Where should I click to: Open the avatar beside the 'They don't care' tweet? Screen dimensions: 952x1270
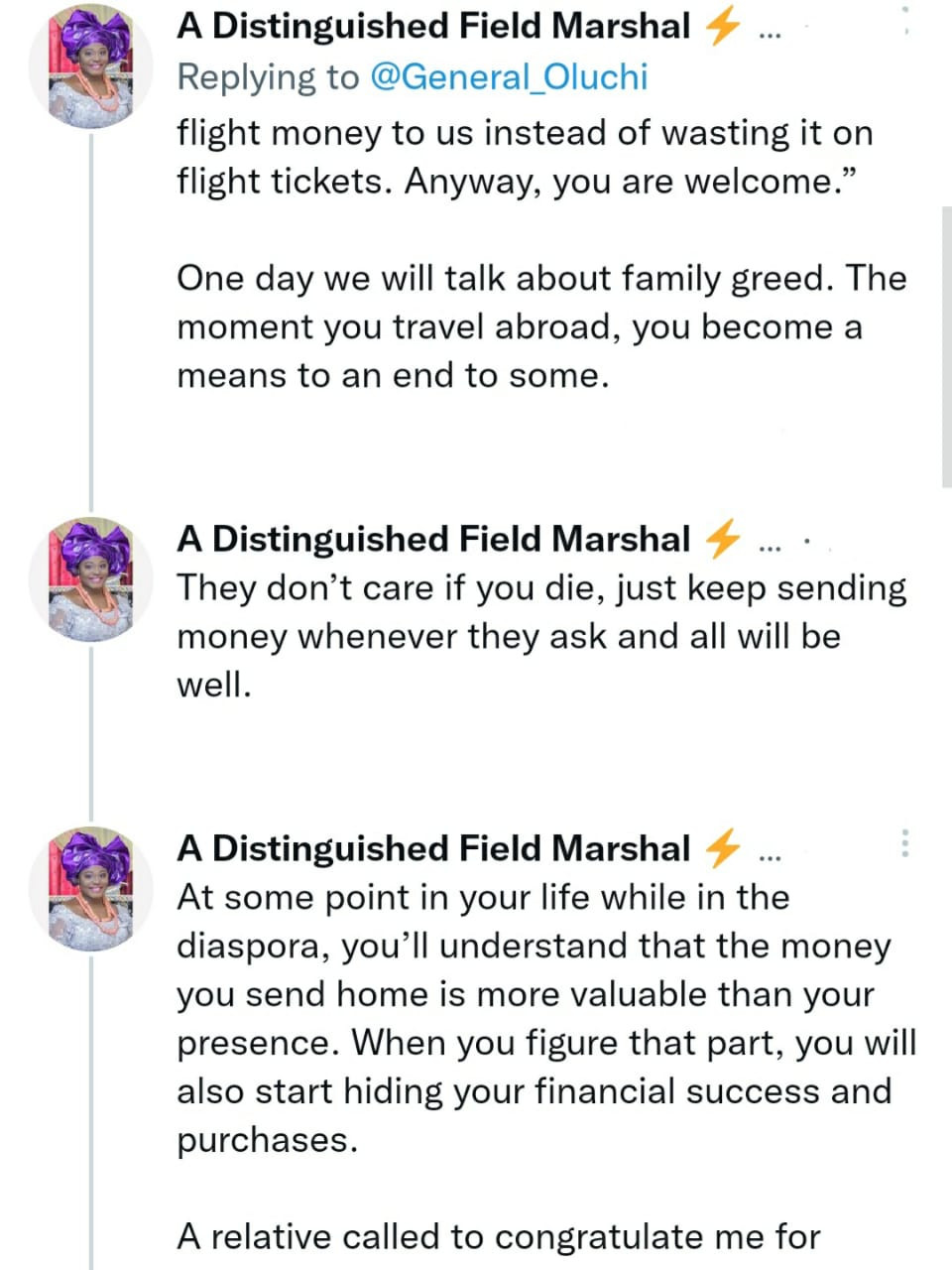(x=92, y=578)
